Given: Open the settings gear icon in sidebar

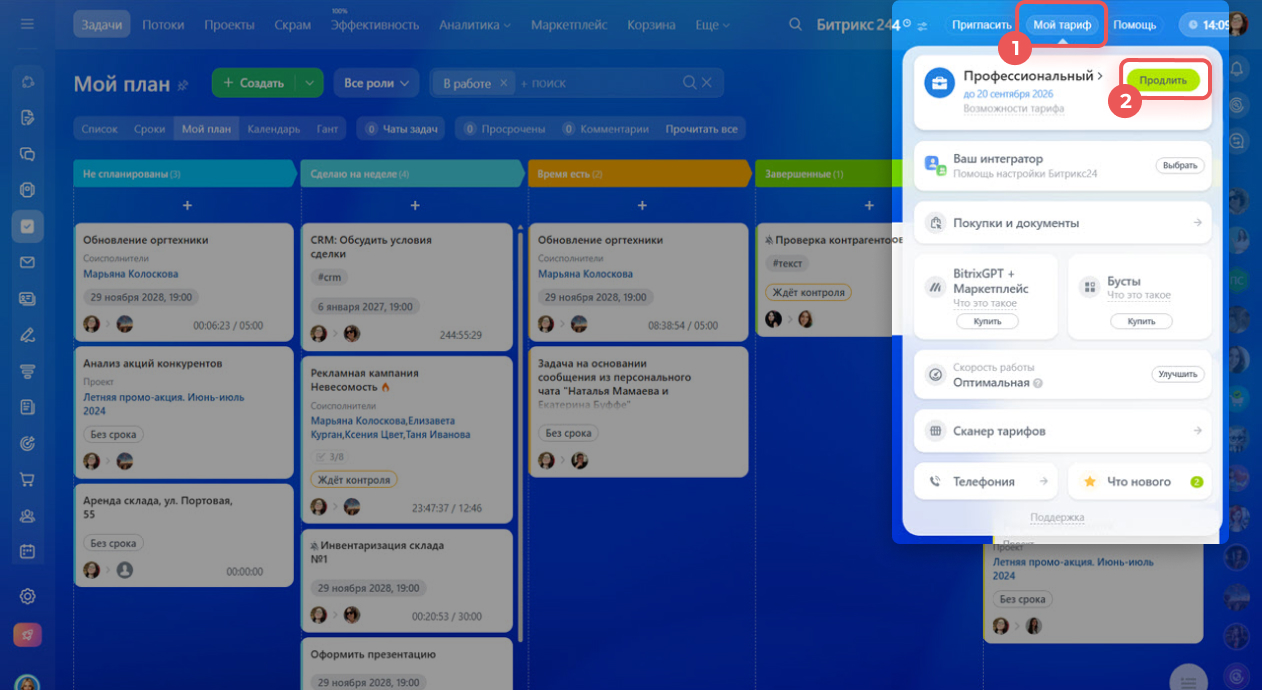Looking at the screenshot, I should 27,596.
